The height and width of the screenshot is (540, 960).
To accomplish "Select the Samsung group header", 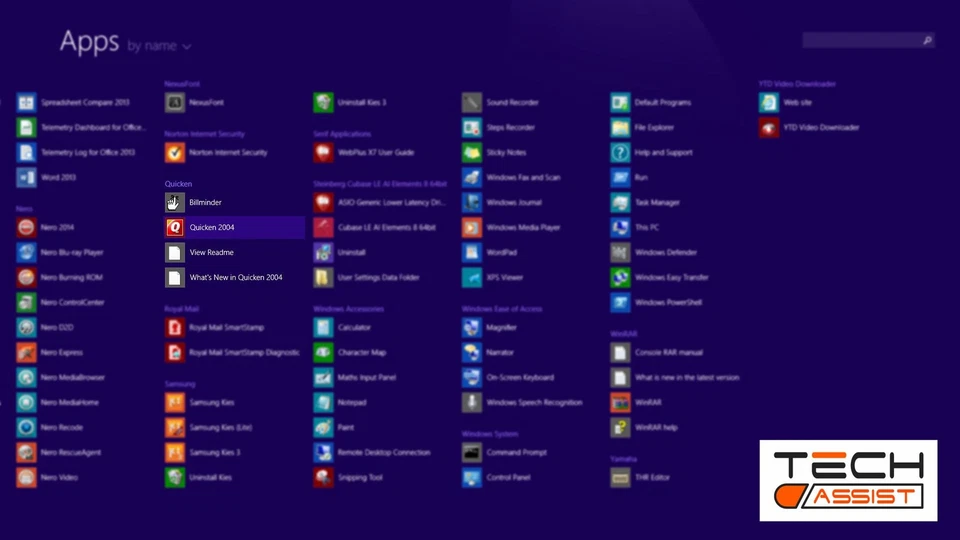I will coord(180,384).
